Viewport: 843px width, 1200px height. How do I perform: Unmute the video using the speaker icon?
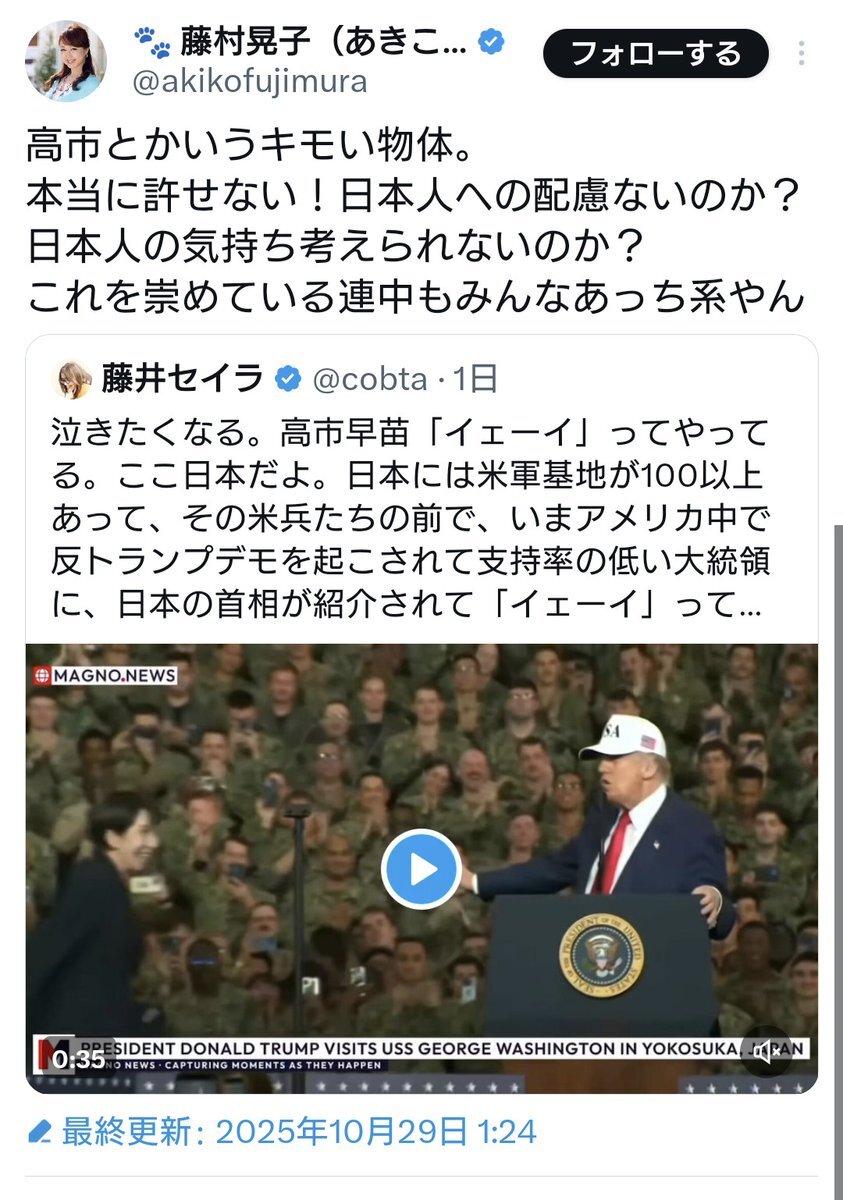tap(768, 1053)
